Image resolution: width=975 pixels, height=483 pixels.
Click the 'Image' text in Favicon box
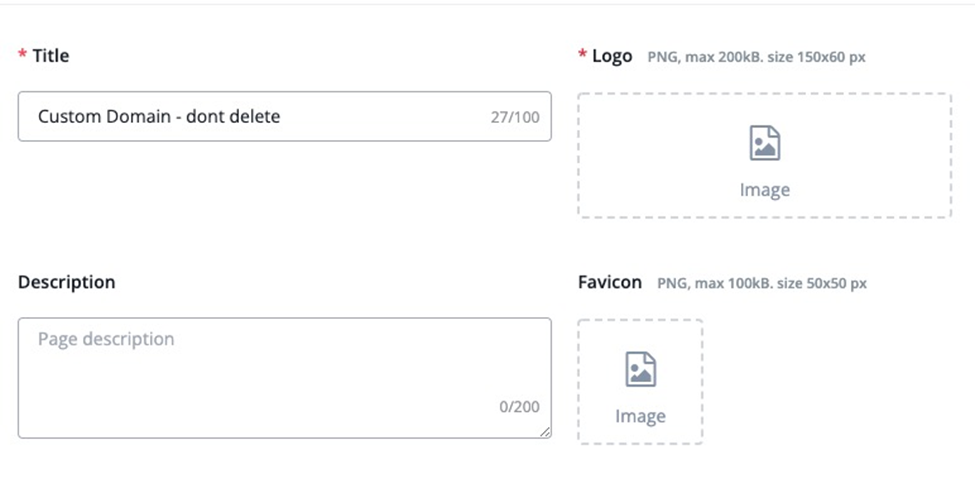[x=640, y=416]
